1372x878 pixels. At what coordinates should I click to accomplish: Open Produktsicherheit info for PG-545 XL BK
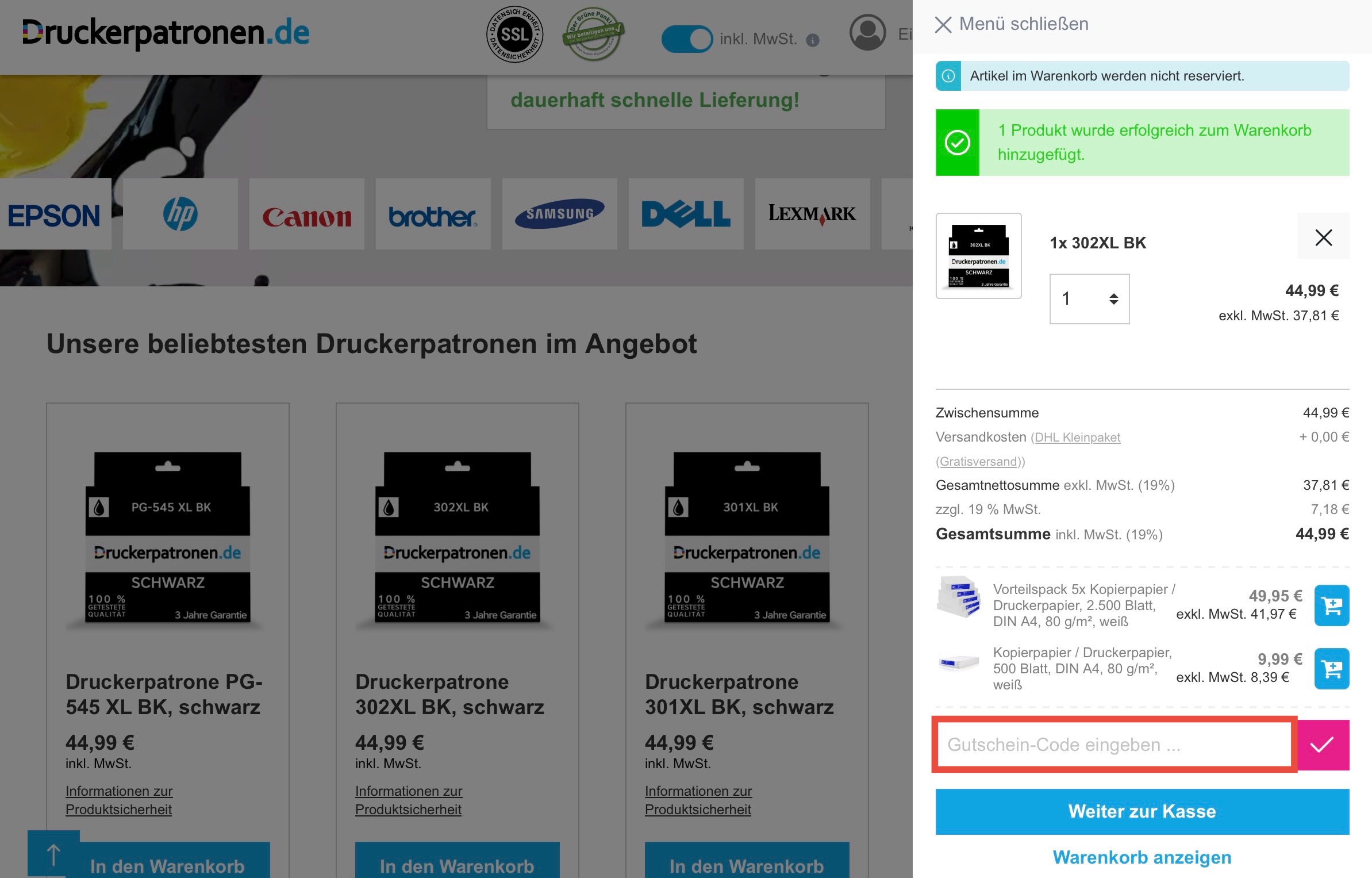[119, 800]
